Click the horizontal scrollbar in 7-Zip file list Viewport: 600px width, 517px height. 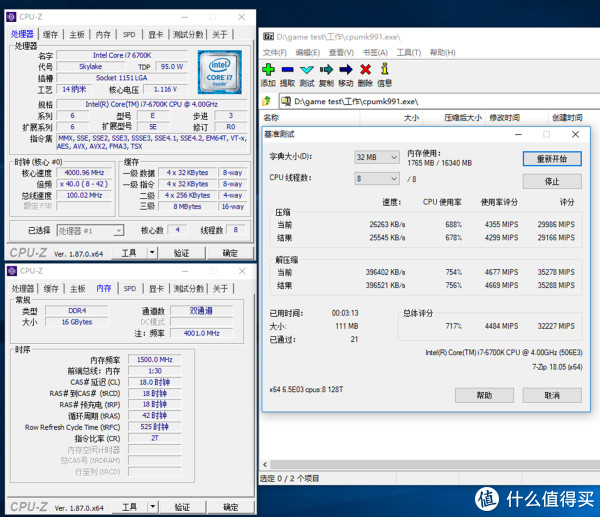(435, 465)
